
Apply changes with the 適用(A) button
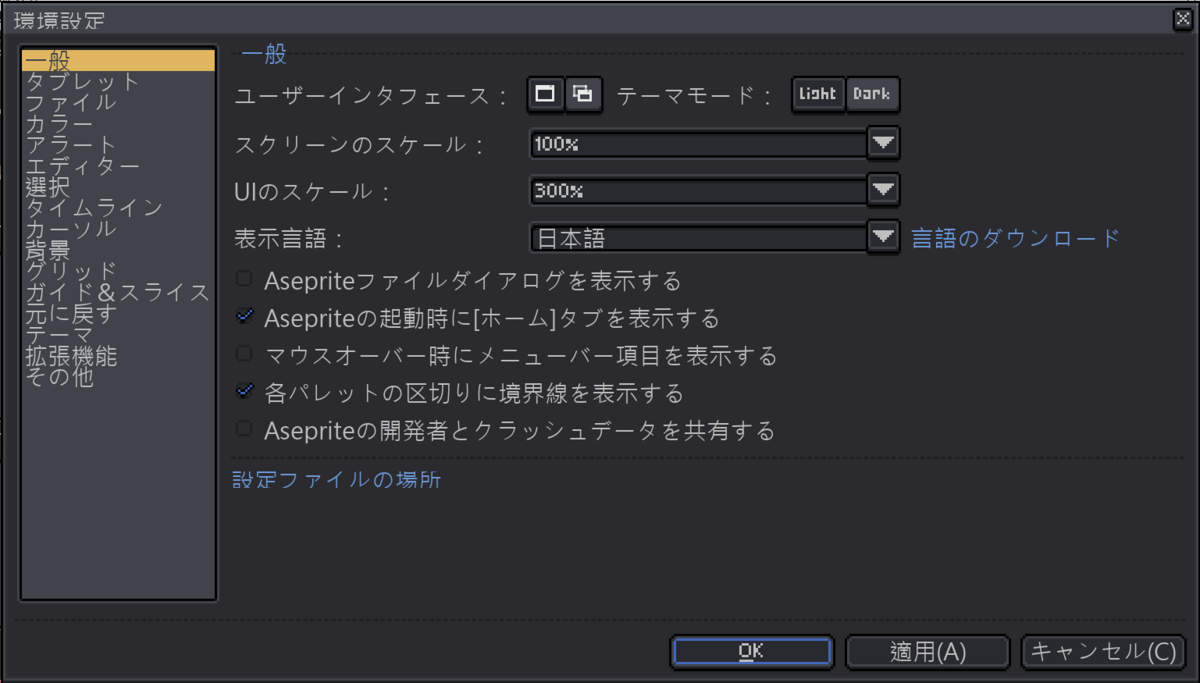click(x=927, y=651)
